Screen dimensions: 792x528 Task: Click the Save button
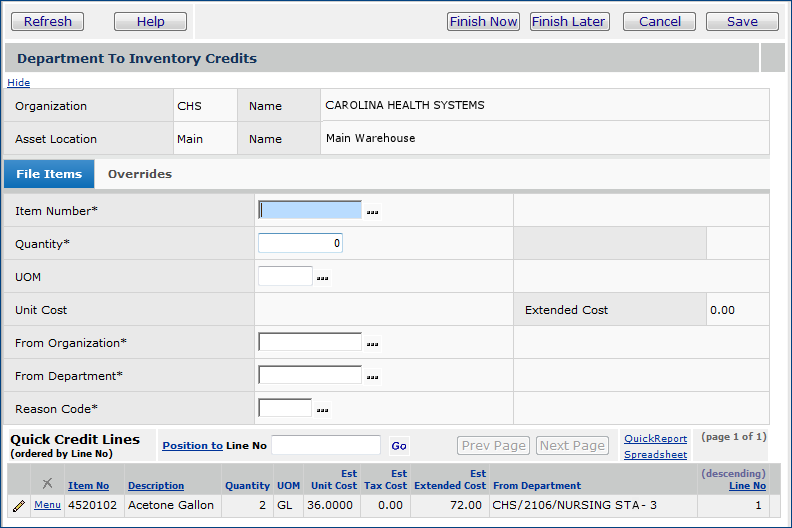pos(742,21)
